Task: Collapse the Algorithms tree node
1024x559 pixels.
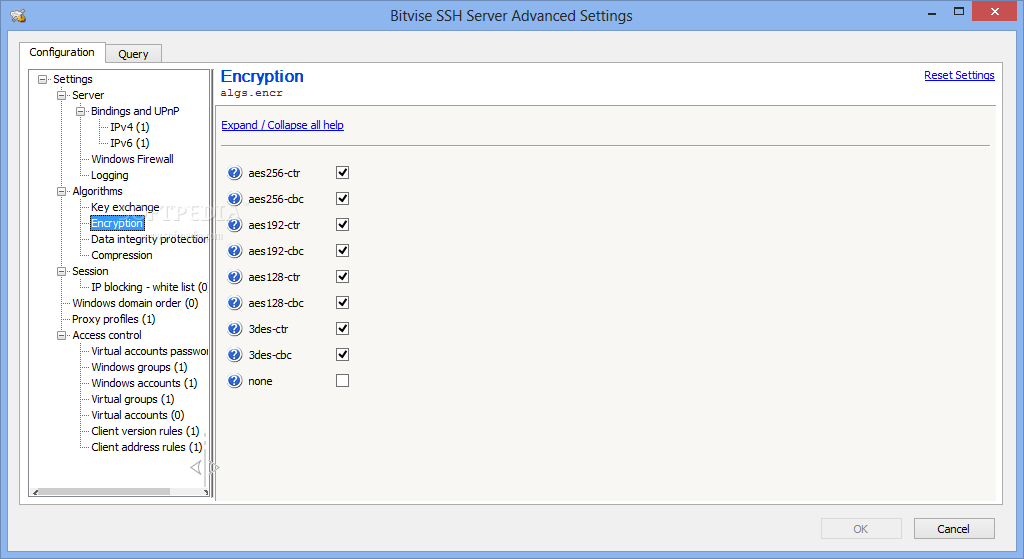Action: (x=61, y=191)
